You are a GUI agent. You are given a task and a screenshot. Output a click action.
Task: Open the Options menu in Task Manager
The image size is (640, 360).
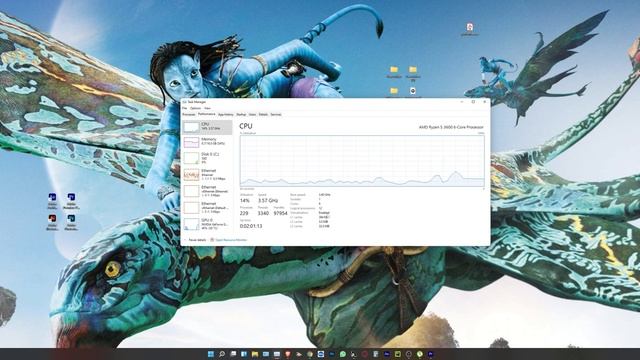click(196, 108)
